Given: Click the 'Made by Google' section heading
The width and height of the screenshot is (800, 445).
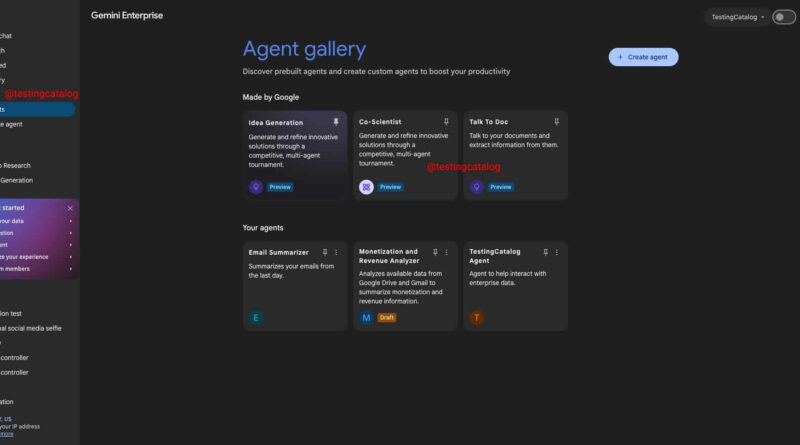Looking at the screenshot, I should [271, 97].
